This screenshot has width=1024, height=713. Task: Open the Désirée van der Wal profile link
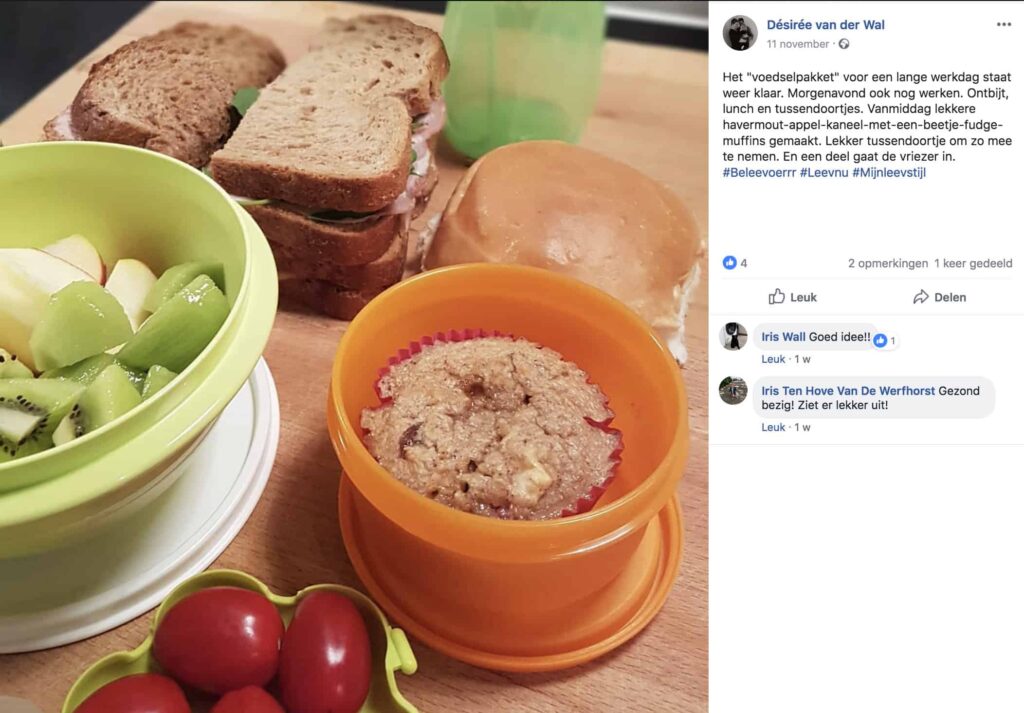(x=825, y=25)
